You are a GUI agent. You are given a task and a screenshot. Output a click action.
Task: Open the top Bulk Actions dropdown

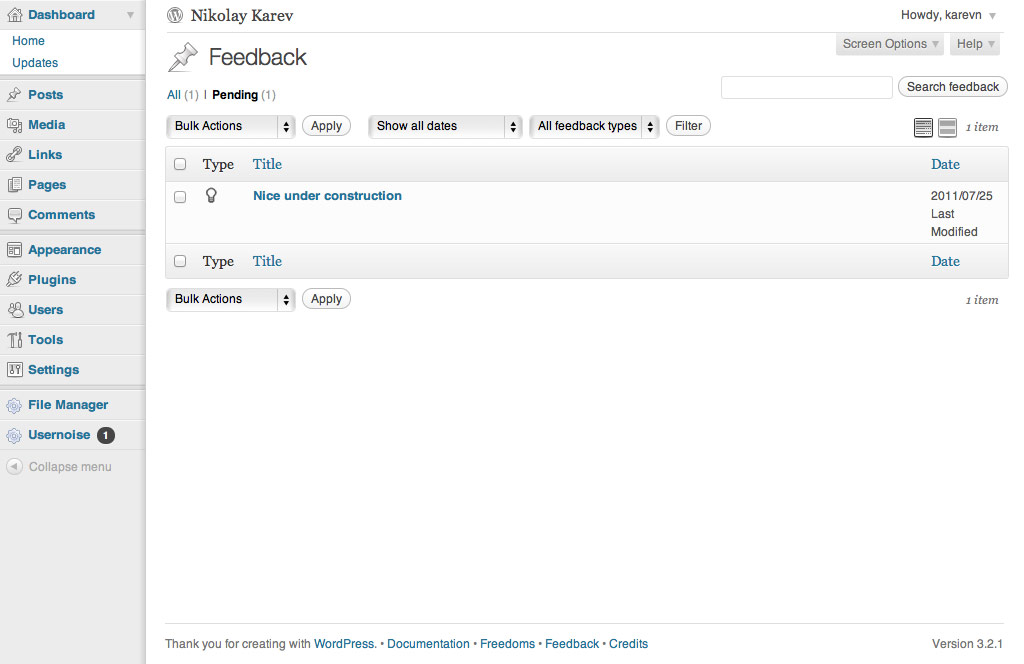click(x=230, y=126)
